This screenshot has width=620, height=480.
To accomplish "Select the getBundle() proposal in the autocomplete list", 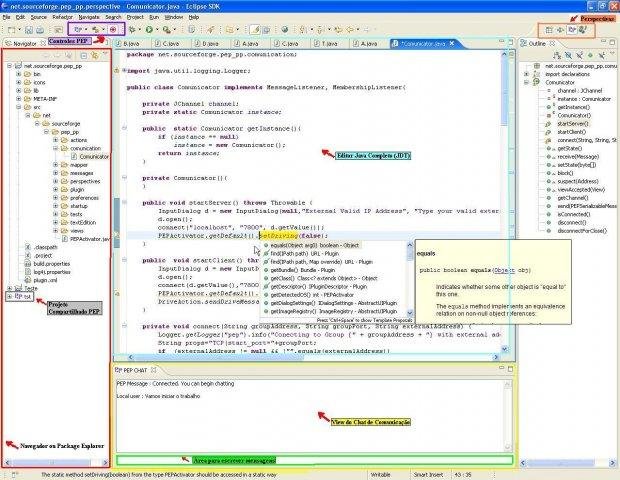I will (302, 270).
